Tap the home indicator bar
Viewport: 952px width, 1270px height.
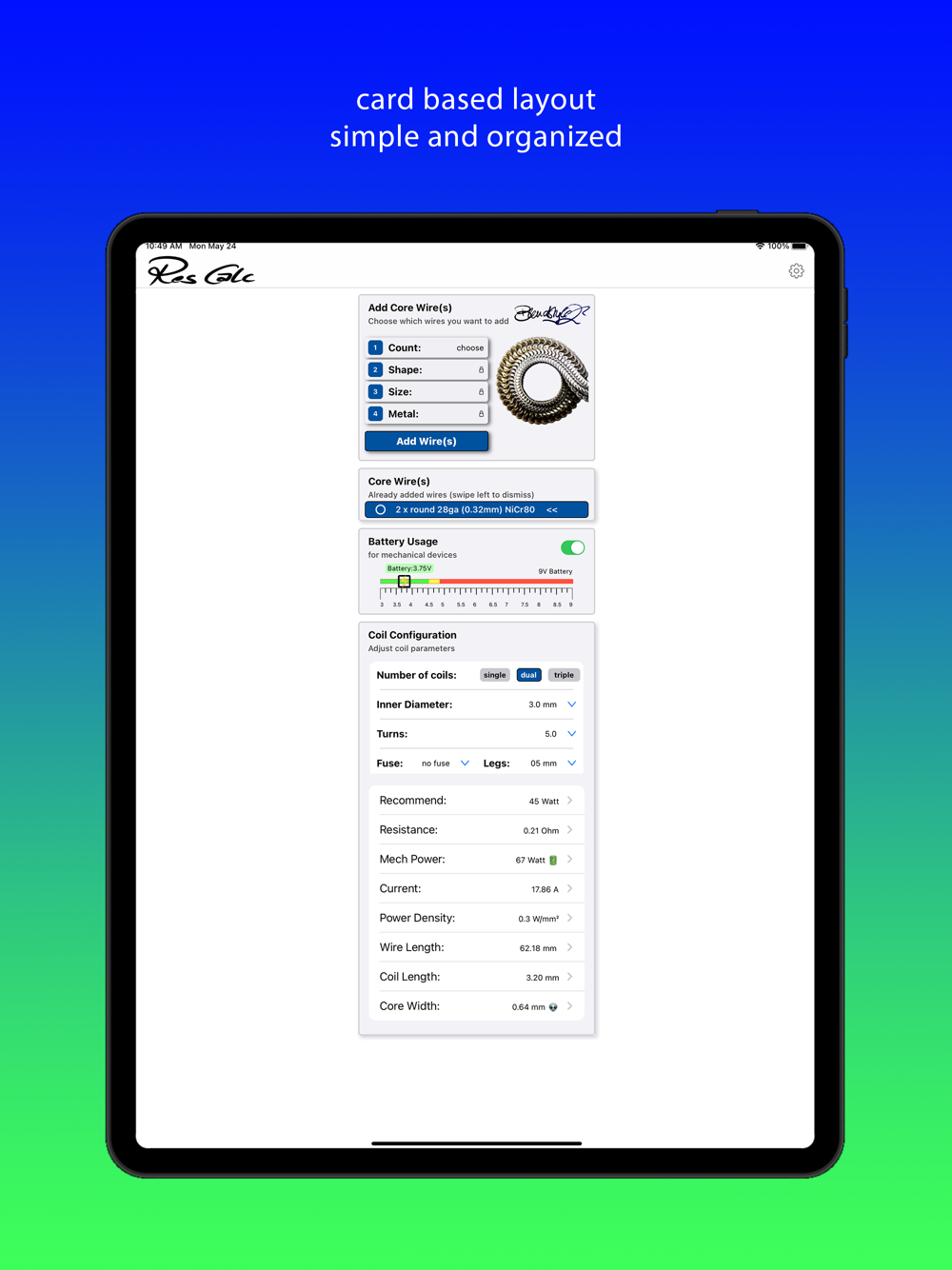476,1143
